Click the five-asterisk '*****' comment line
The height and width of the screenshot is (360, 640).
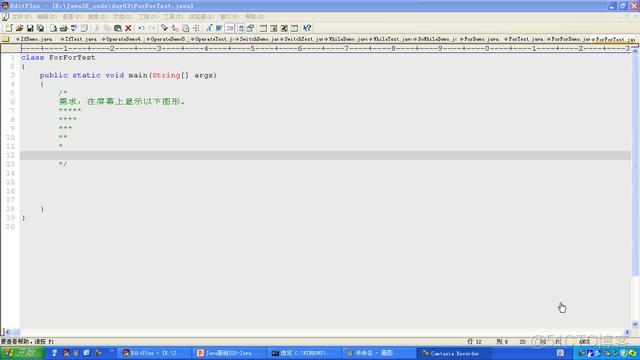click(70, 111)
